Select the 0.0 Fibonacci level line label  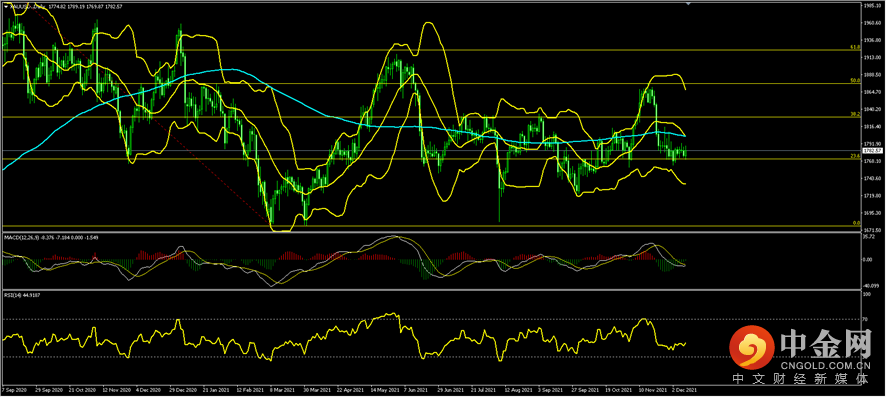point(856,223)
